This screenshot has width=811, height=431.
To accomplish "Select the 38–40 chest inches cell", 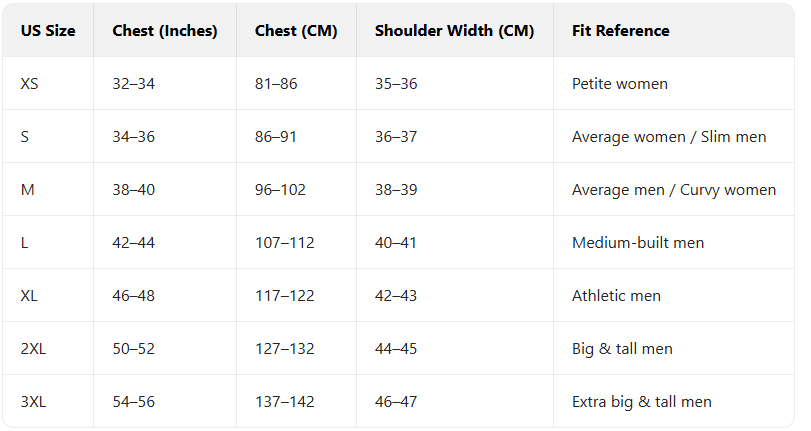I will point(134,190).
